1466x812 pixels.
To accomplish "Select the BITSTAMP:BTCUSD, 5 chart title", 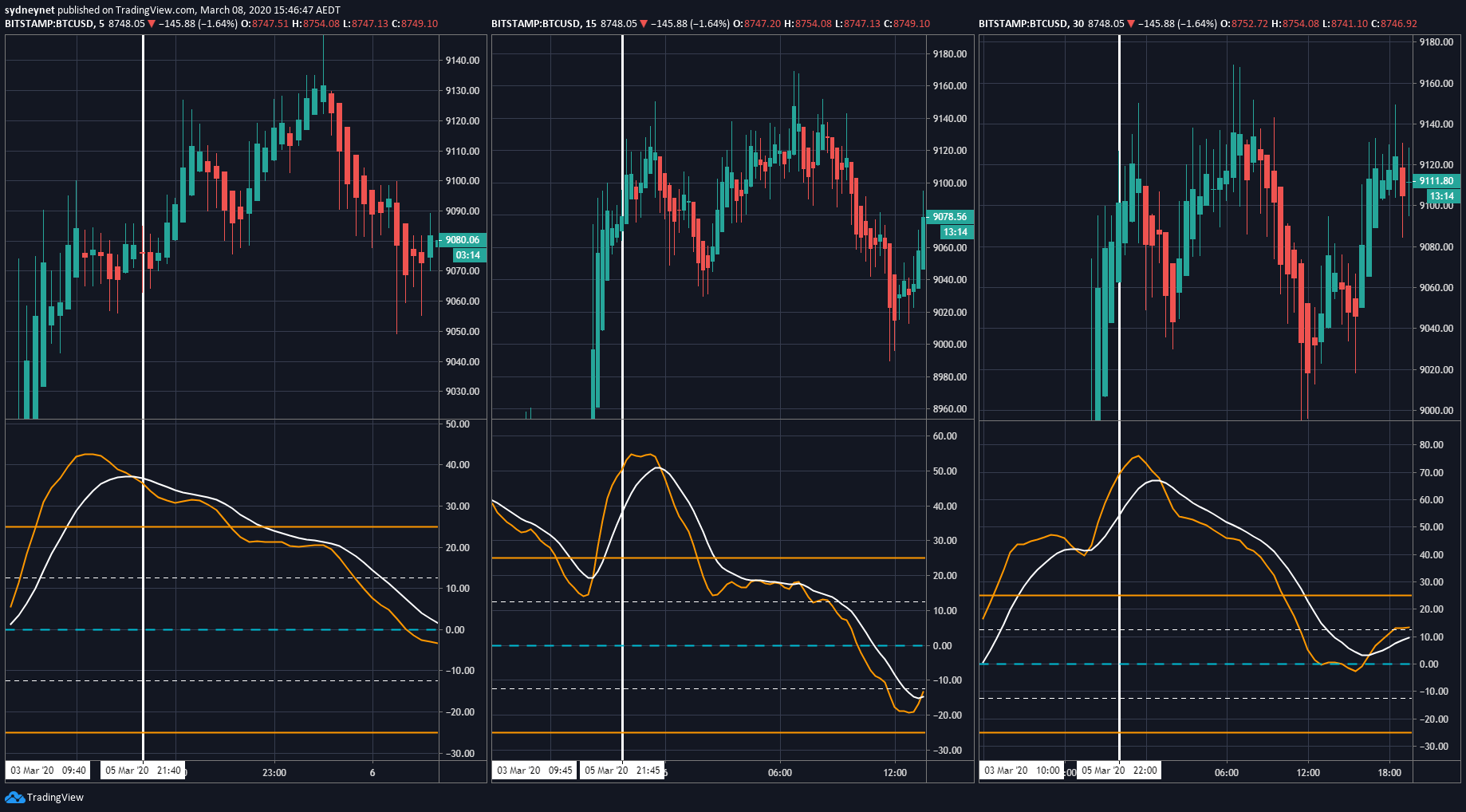I will click(54, 23).
